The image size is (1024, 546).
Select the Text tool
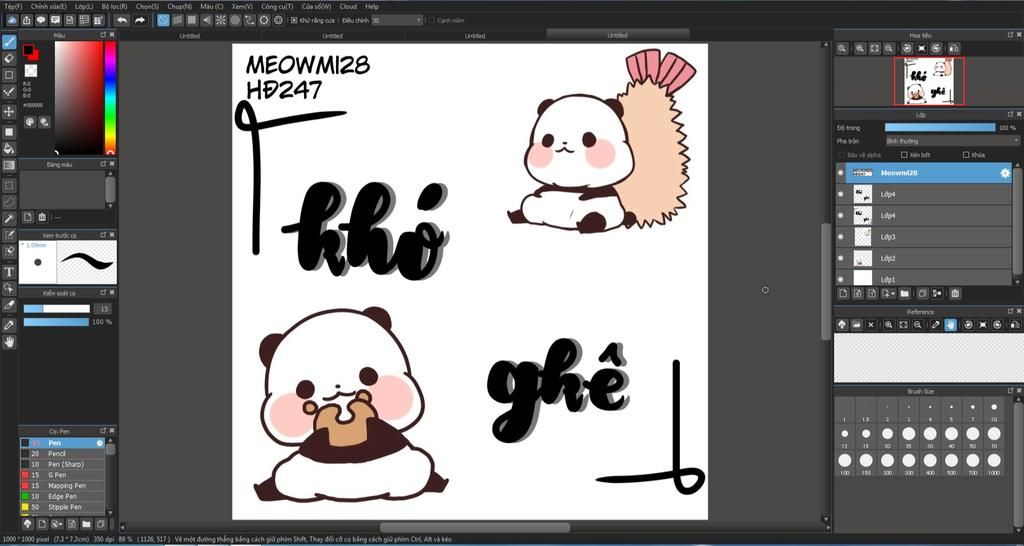coord(9,272)
